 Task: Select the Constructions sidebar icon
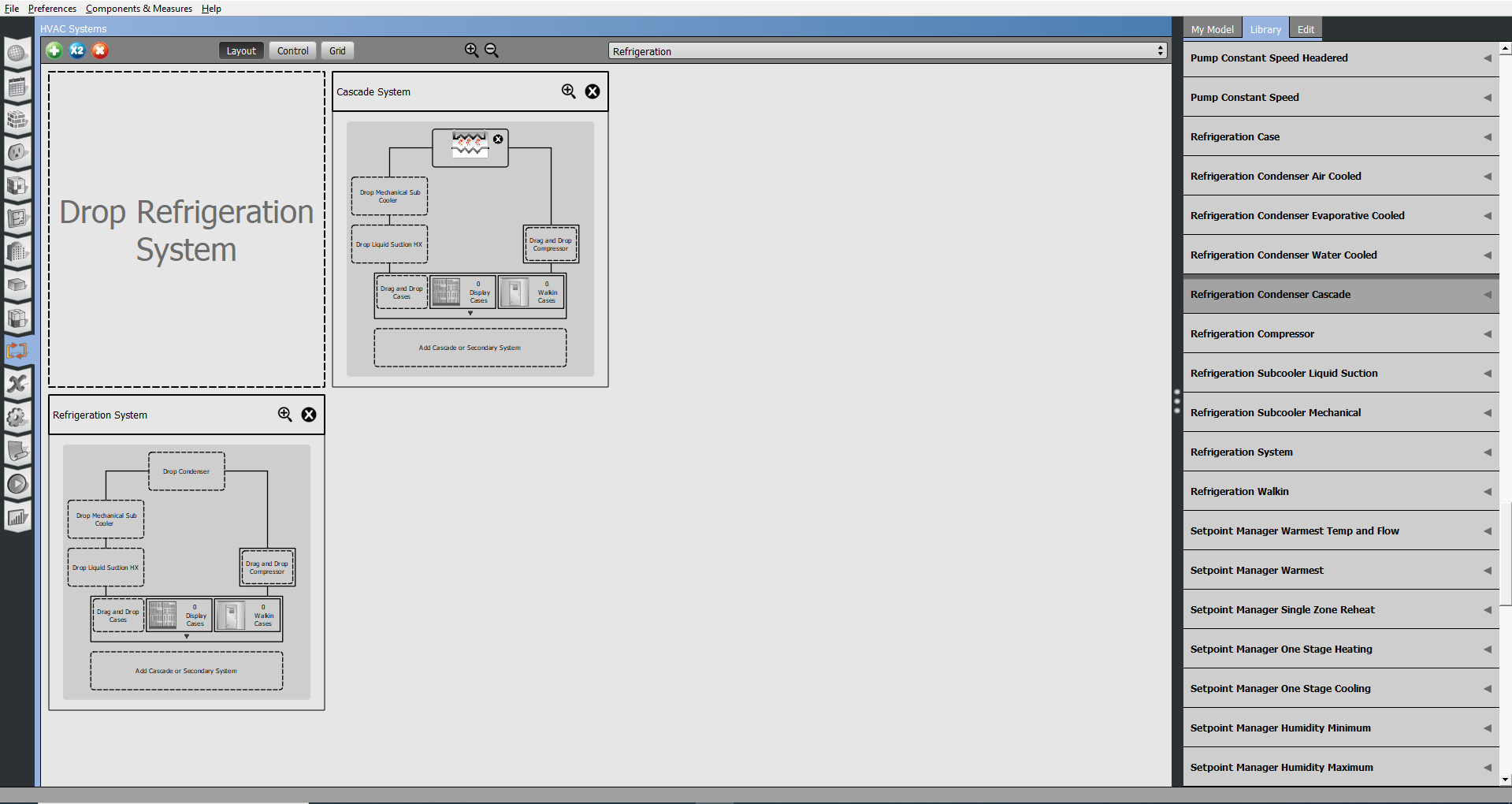pyautogui.click(x=17, y=120)
